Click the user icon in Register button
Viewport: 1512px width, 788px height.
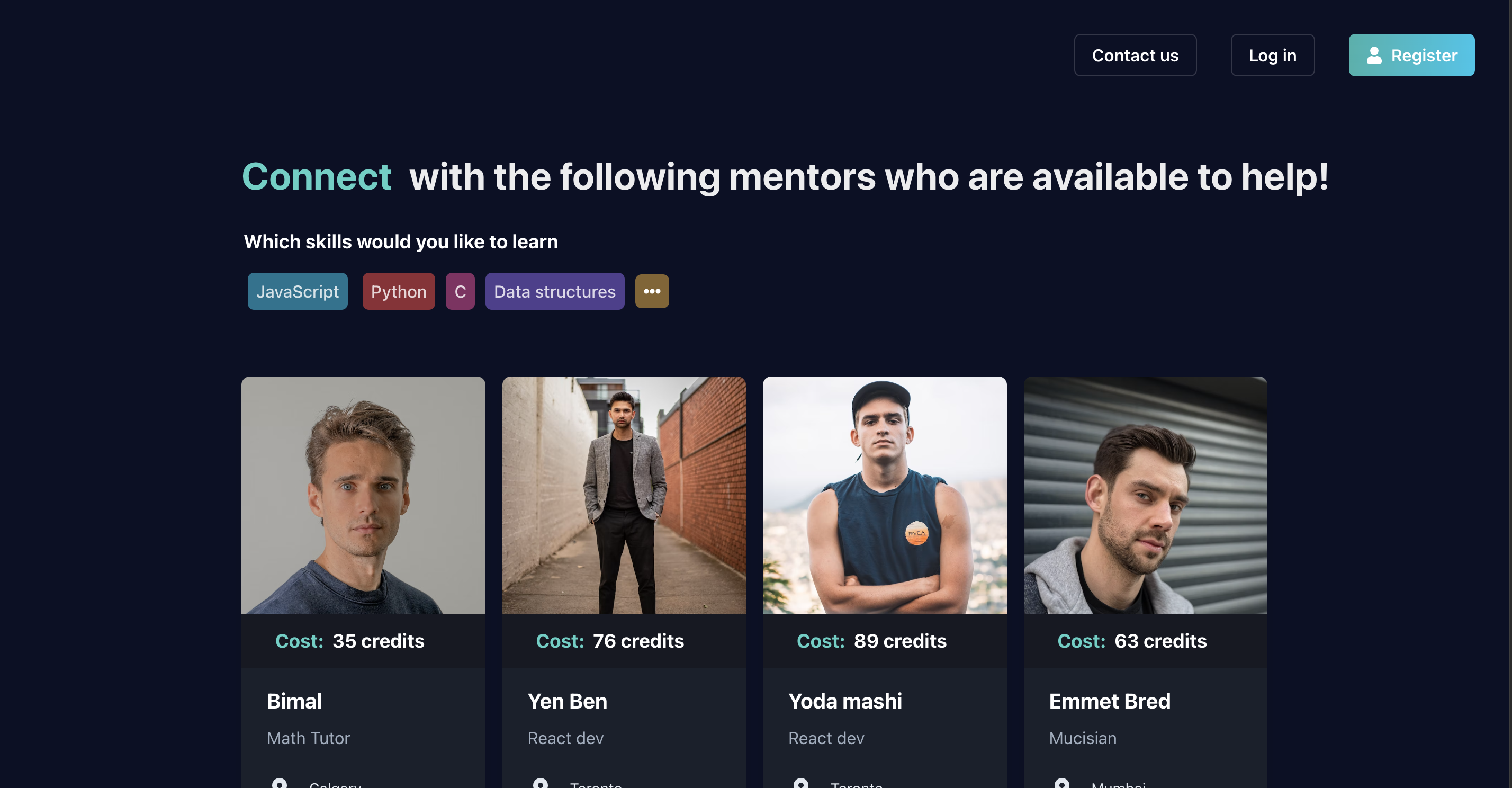coord(1374,55)
